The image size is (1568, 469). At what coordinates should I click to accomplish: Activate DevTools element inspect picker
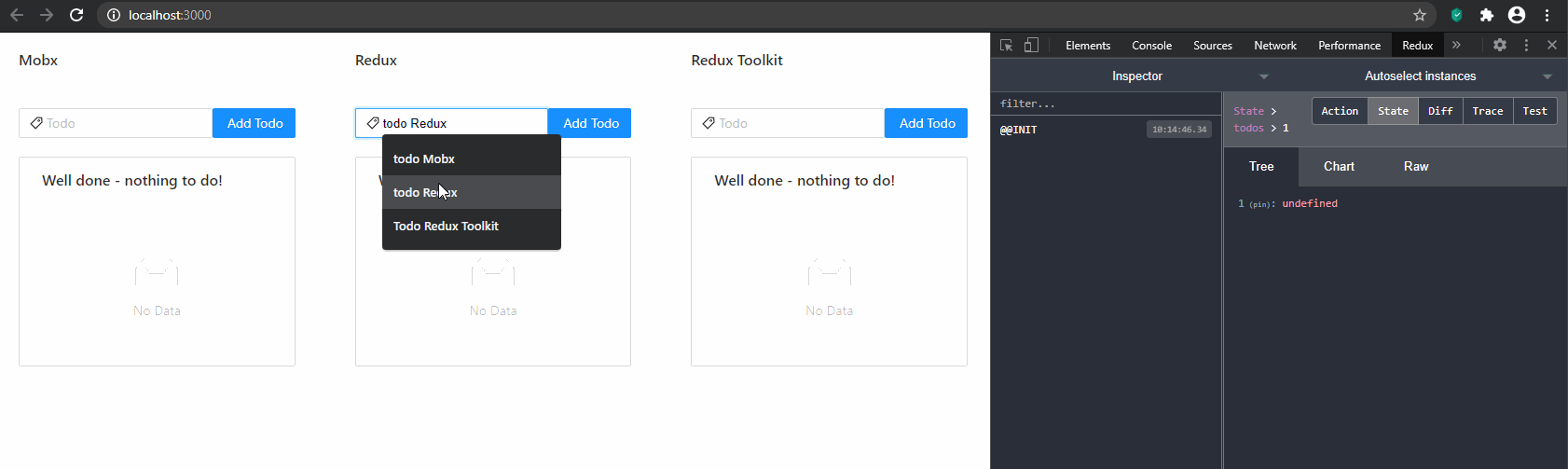(x=1006, y=45)
